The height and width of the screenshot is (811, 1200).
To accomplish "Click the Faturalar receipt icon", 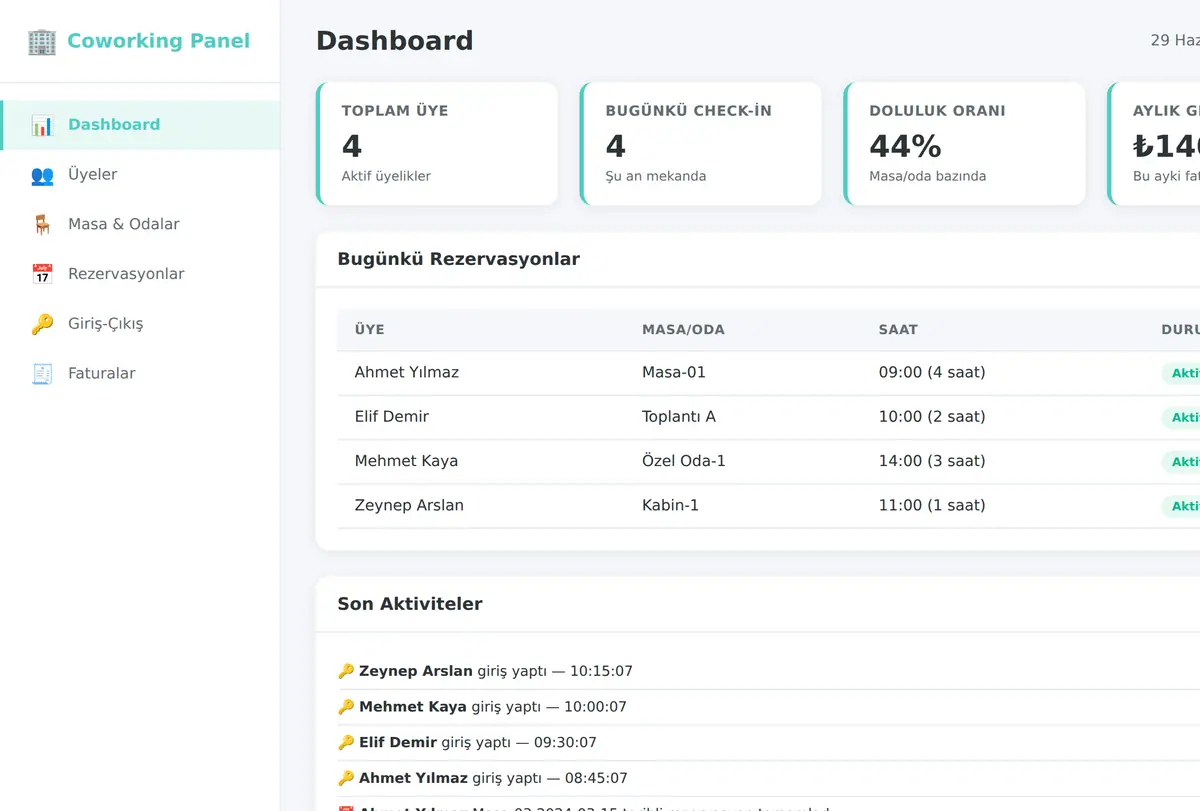I will point(42,374).
